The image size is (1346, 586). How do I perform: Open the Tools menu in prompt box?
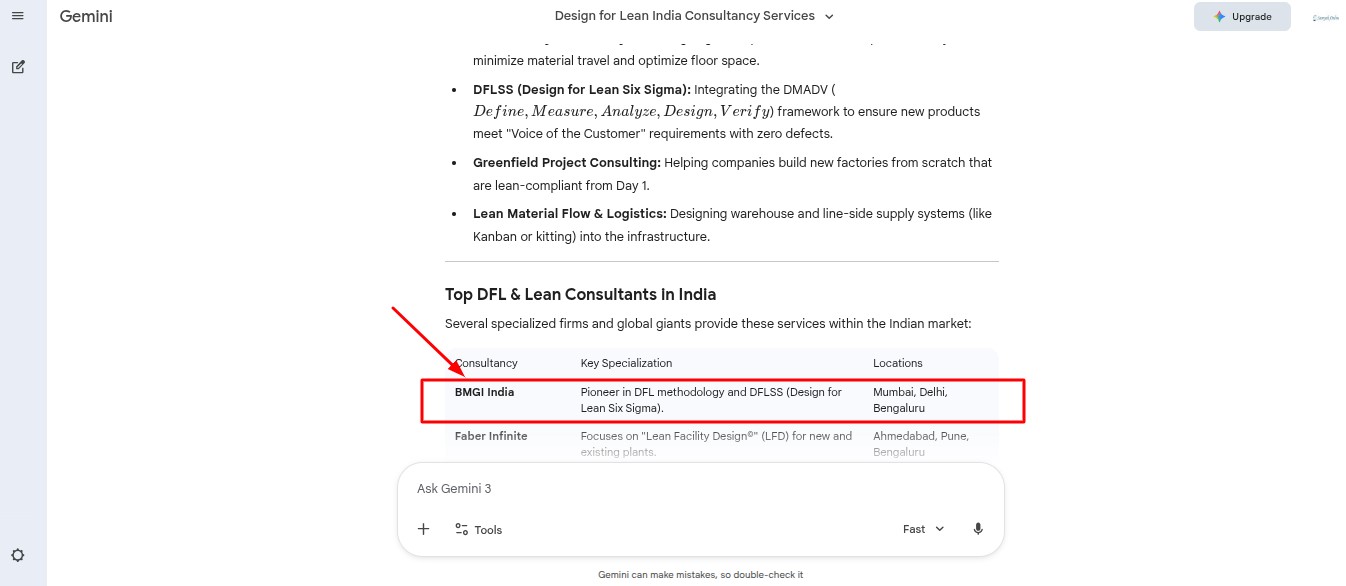478,529
